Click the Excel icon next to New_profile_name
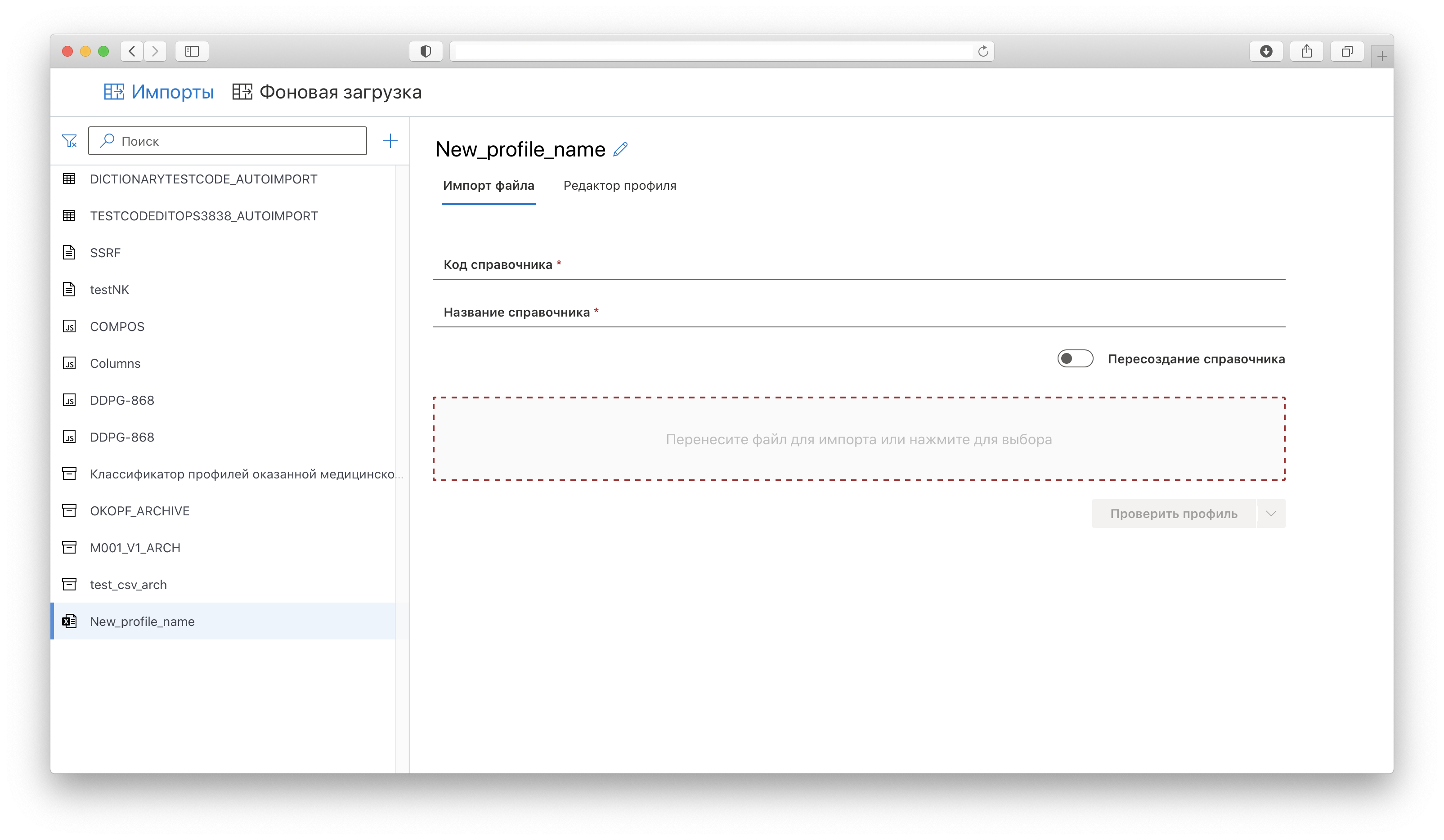 (69, 621)
